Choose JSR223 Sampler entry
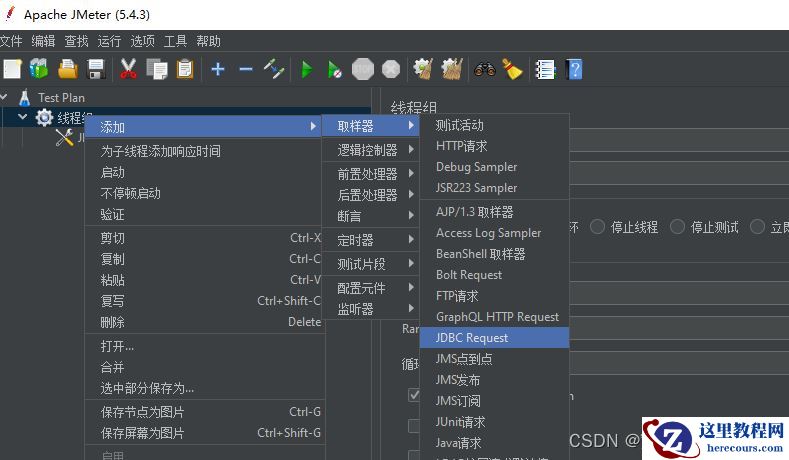The width and height of the screenshot is (789, 460). [494, 188]
